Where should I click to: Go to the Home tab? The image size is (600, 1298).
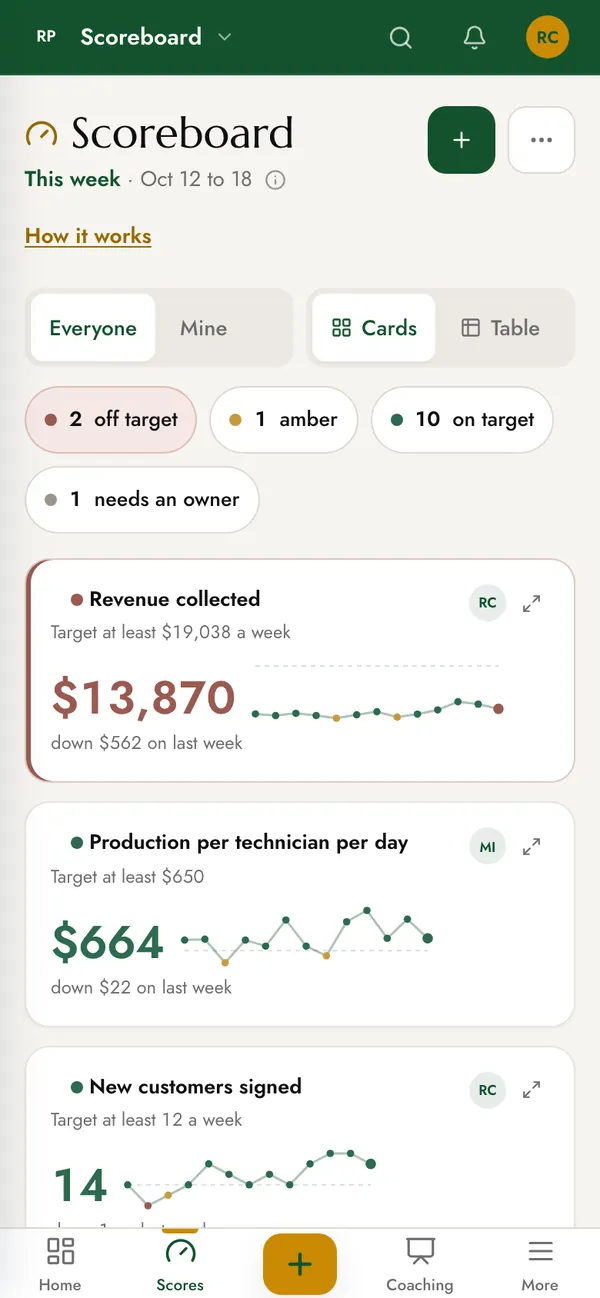click(x=61, y=1265)
